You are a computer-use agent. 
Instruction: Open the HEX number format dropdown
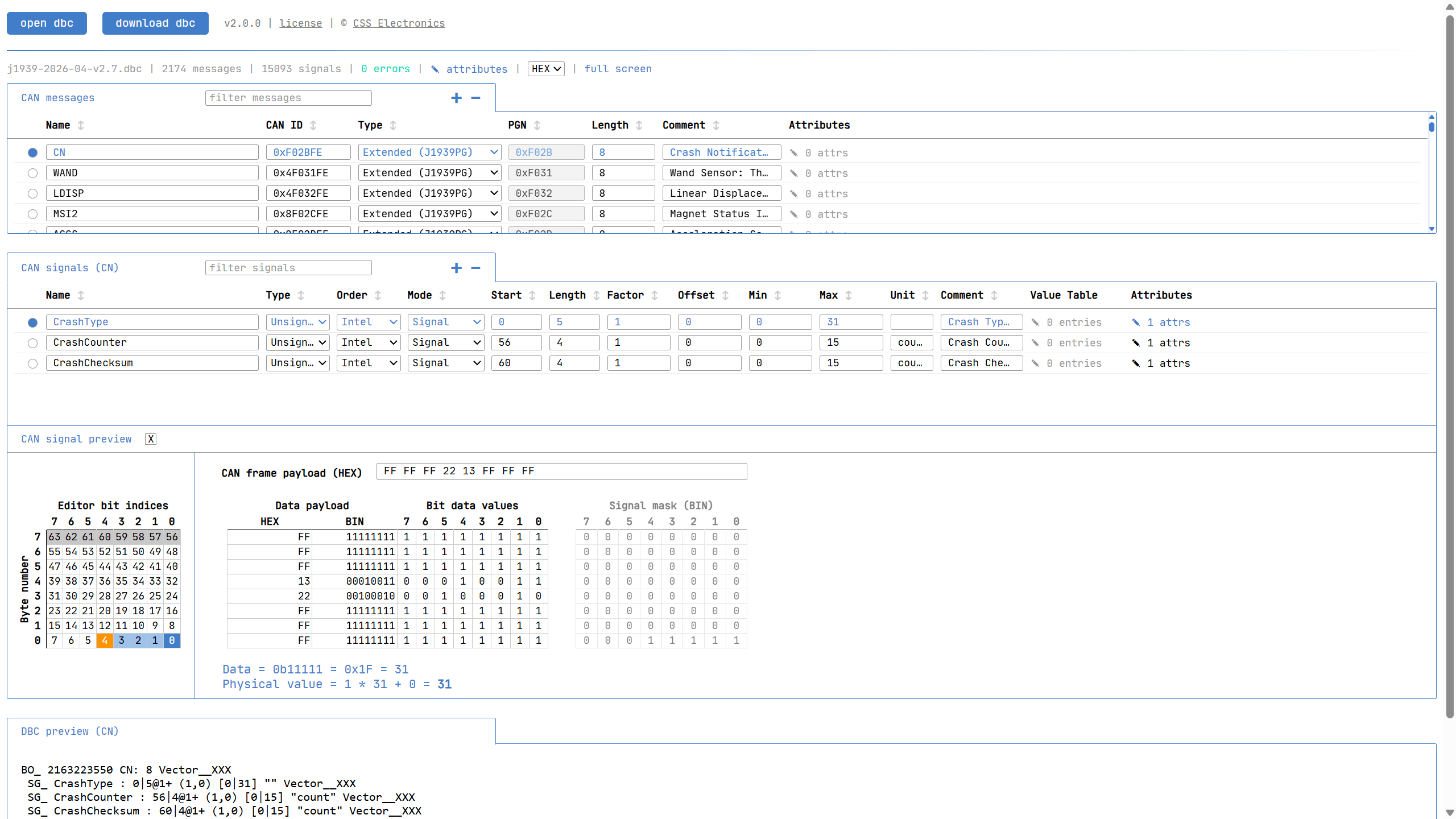click(x=546, y=69)
